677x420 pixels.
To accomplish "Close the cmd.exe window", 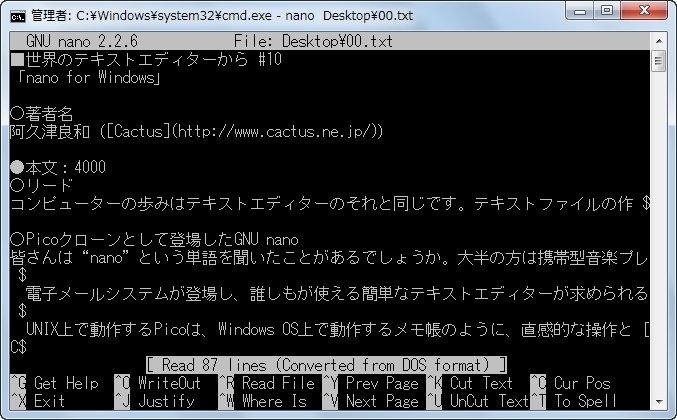I will point(645,11).
